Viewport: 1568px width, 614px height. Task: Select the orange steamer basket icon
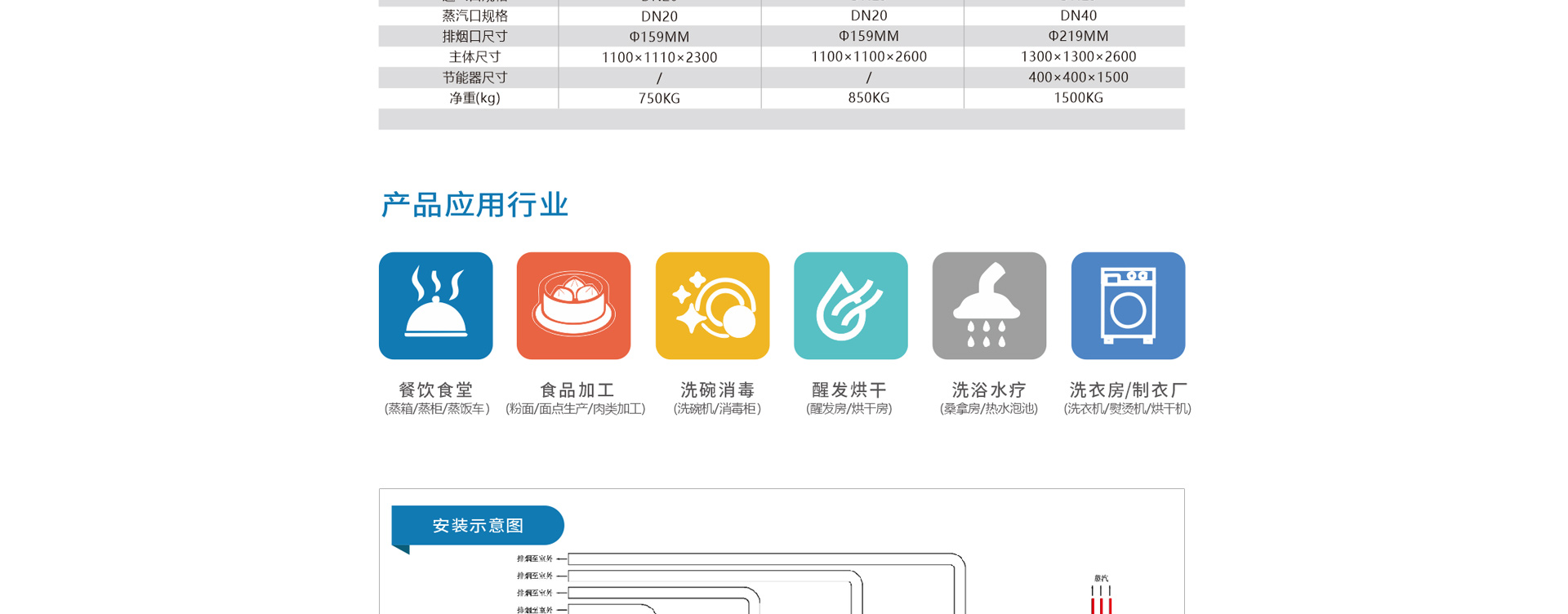[573, 305]
